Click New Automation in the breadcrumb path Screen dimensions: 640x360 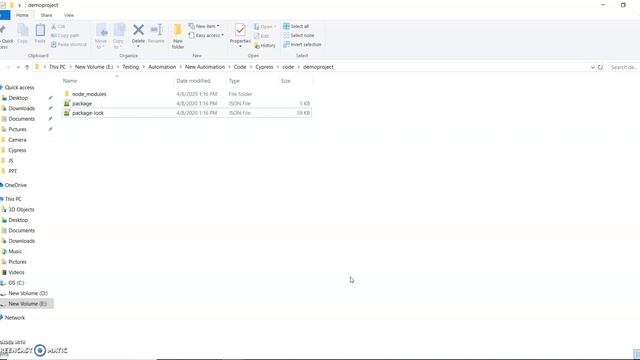(x=205, y=67)
